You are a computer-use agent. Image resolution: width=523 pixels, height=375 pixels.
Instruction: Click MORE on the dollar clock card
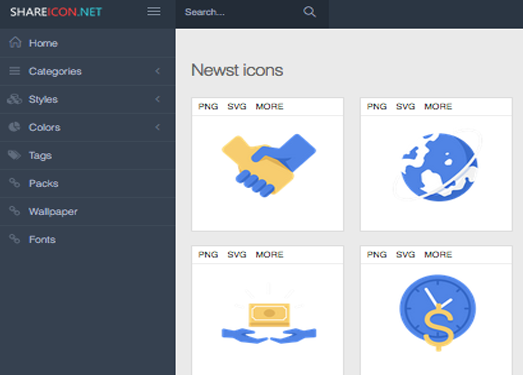[x=438, y=255]
